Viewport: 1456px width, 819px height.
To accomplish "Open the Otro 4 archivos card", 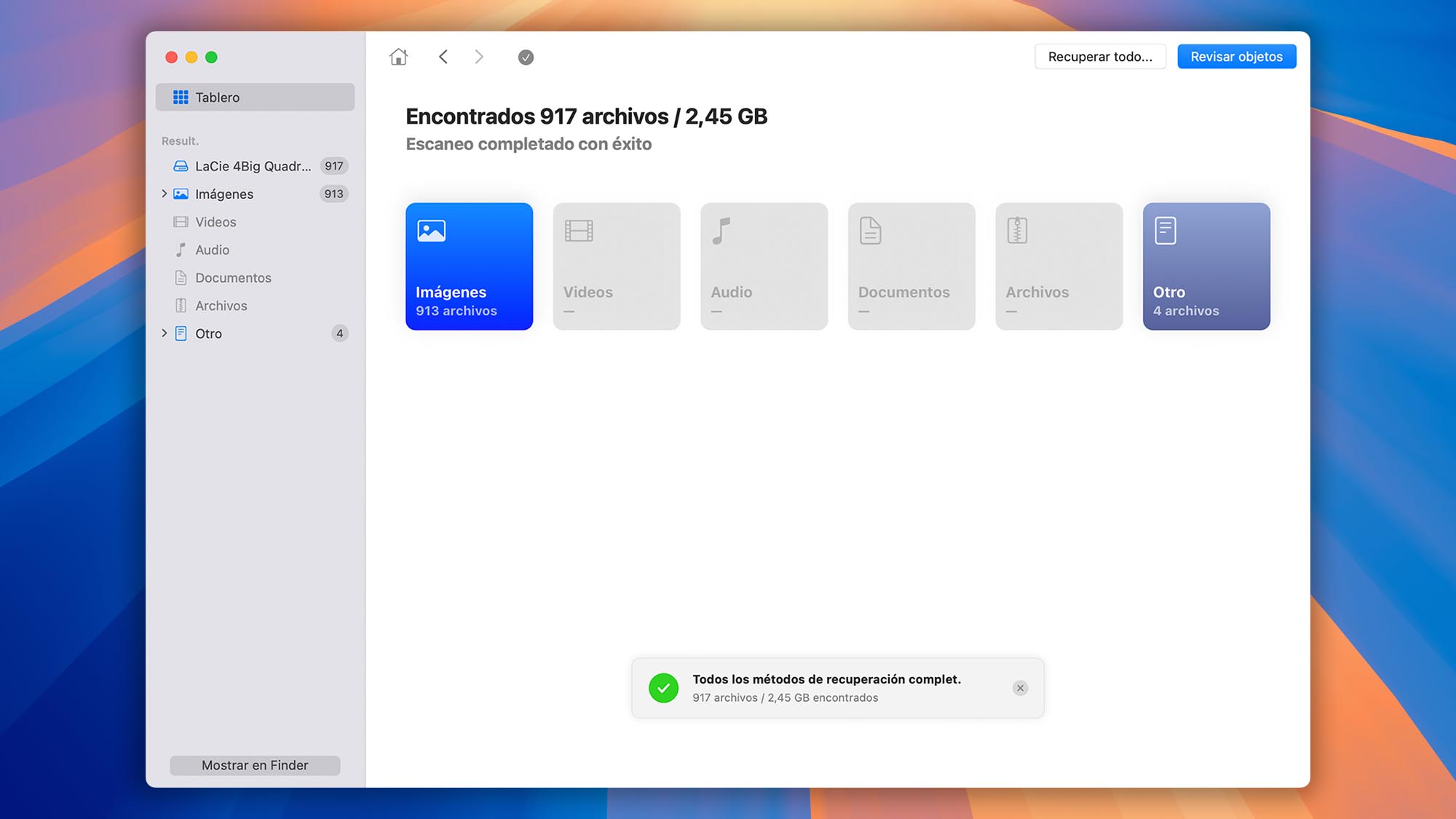I will (1206, 266).
